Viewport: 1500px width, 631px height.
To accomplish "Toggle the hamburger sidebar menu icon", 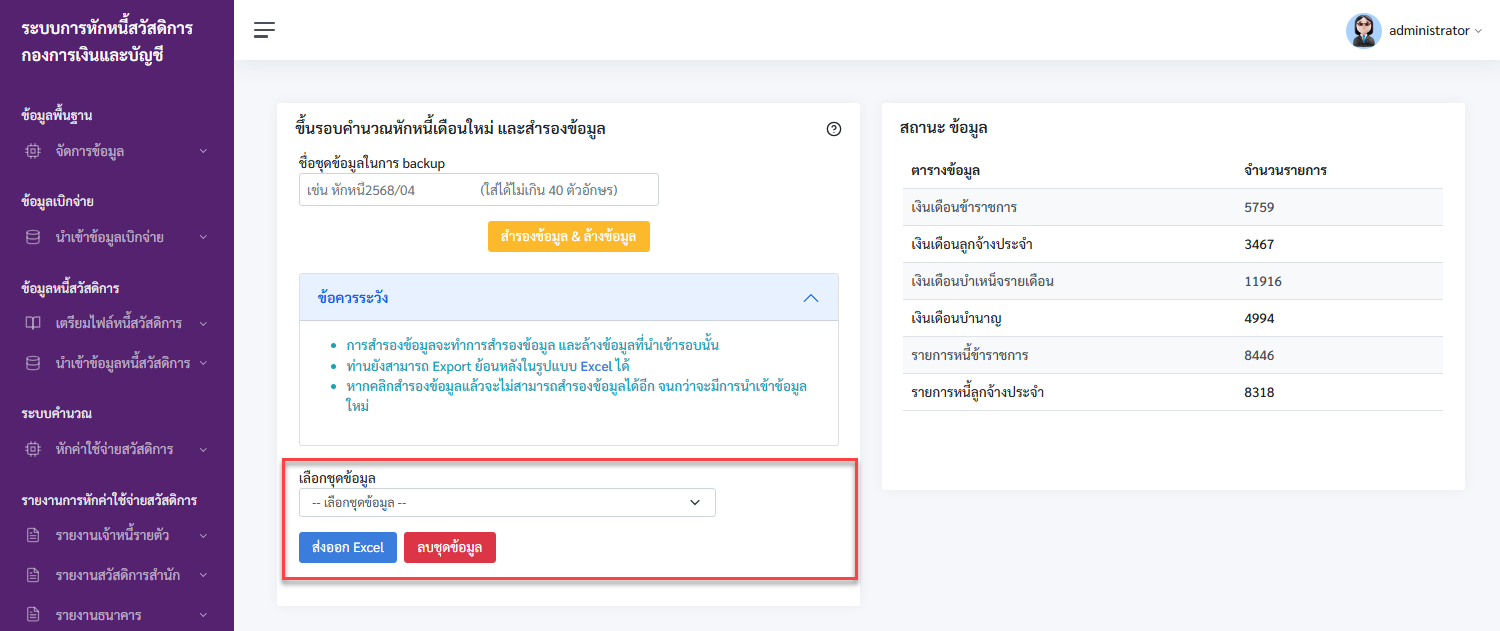I will click(264, 30).
